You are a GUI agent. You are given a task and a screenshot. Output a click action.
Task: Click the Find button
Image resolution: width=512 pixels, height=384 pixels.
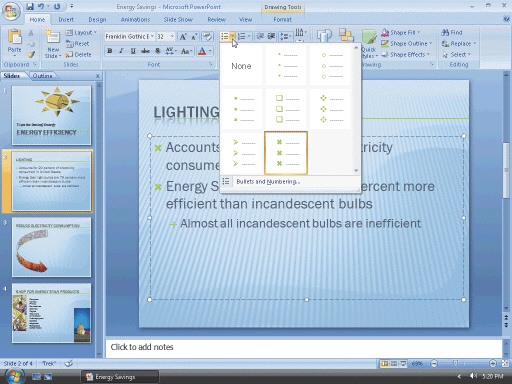[x=452, y=32]
